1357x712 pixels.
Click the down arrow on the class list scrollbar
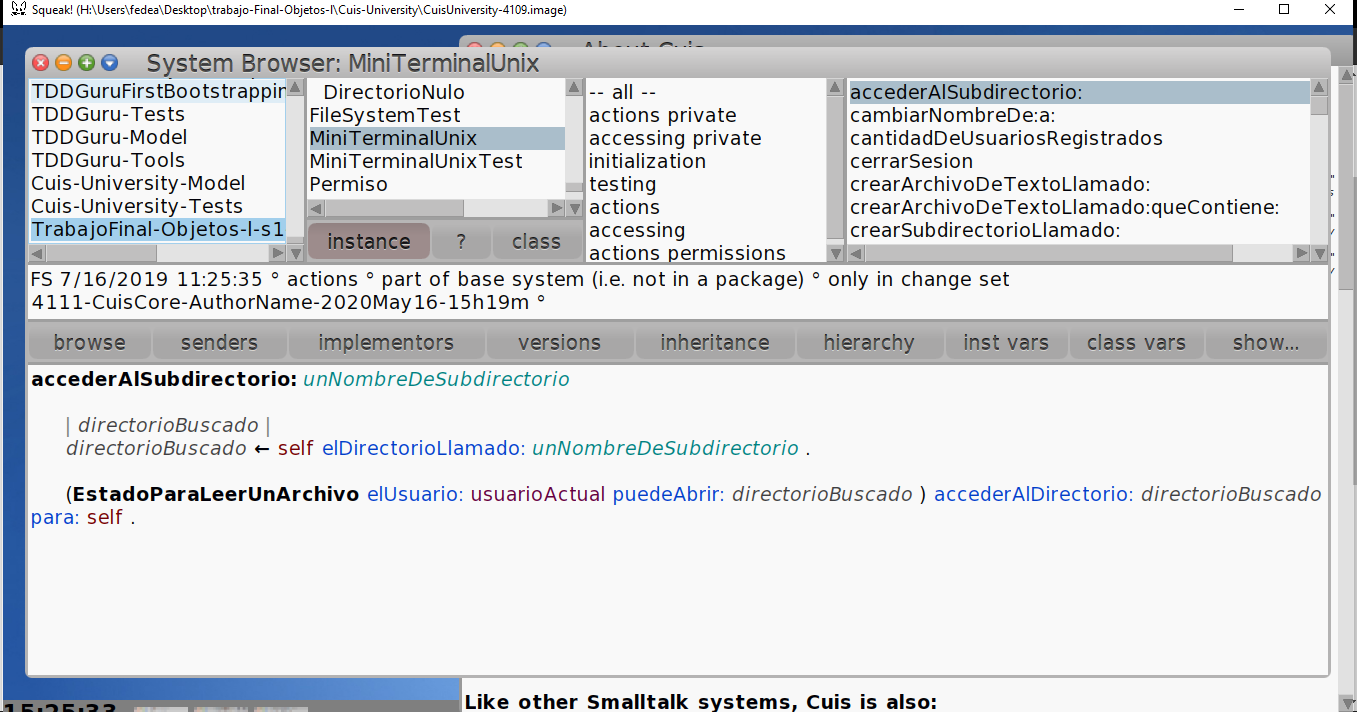(574, 208)
